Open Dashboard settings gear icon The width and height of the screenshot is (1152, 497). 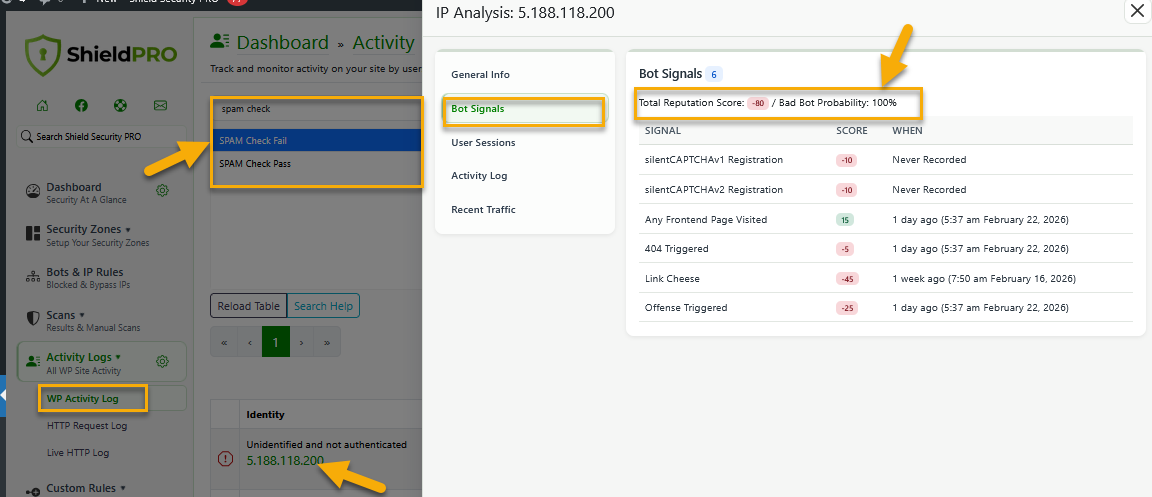tap(162, 191)
